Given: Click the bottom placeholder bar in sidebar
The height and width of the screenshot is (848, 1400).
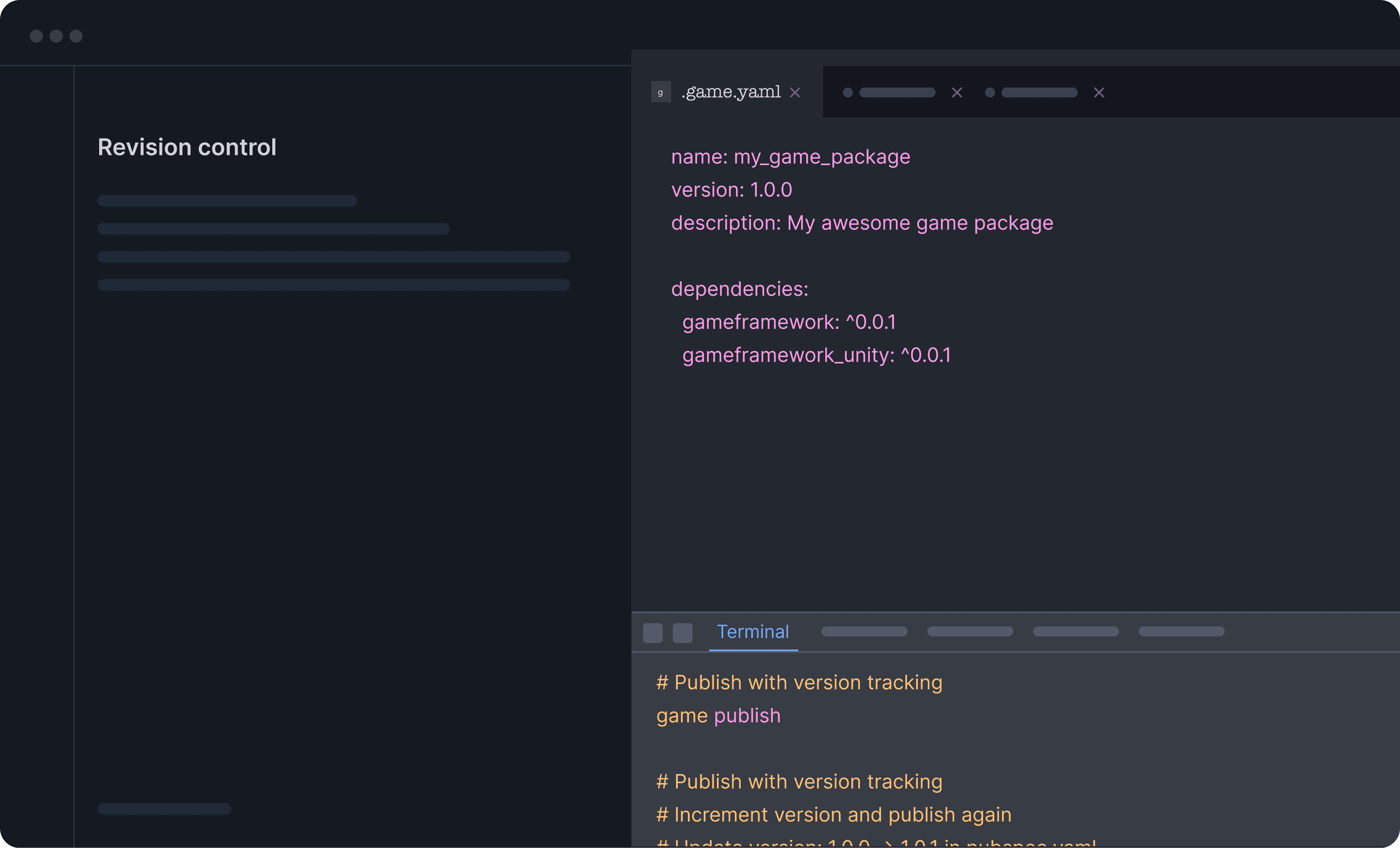Looking at the screenshot, I should click(x=164, y=809).
